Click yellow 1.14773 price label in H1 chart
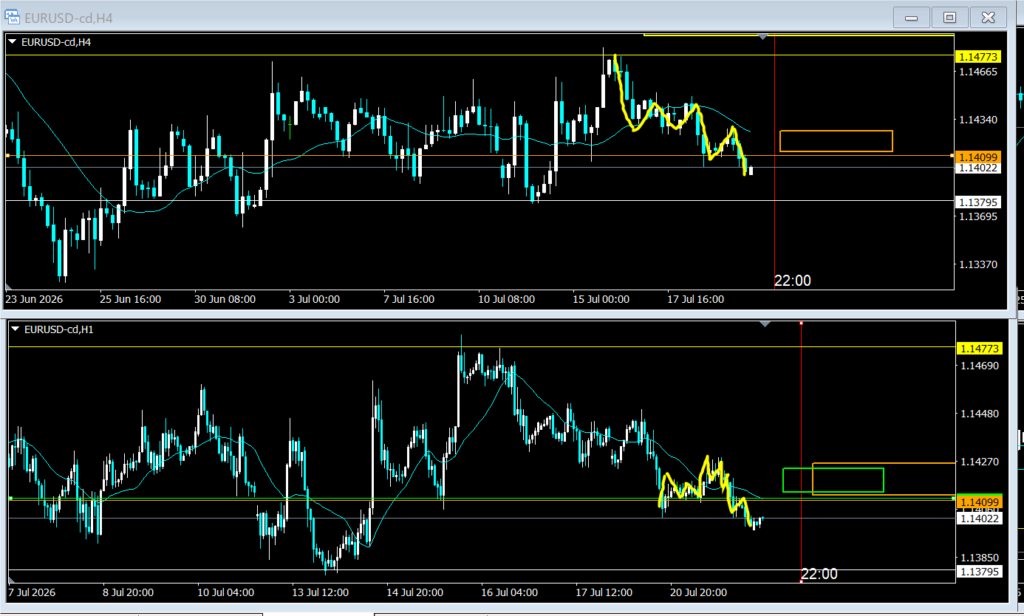Screen dimensions: 1024x616 [x=979, y=348]
